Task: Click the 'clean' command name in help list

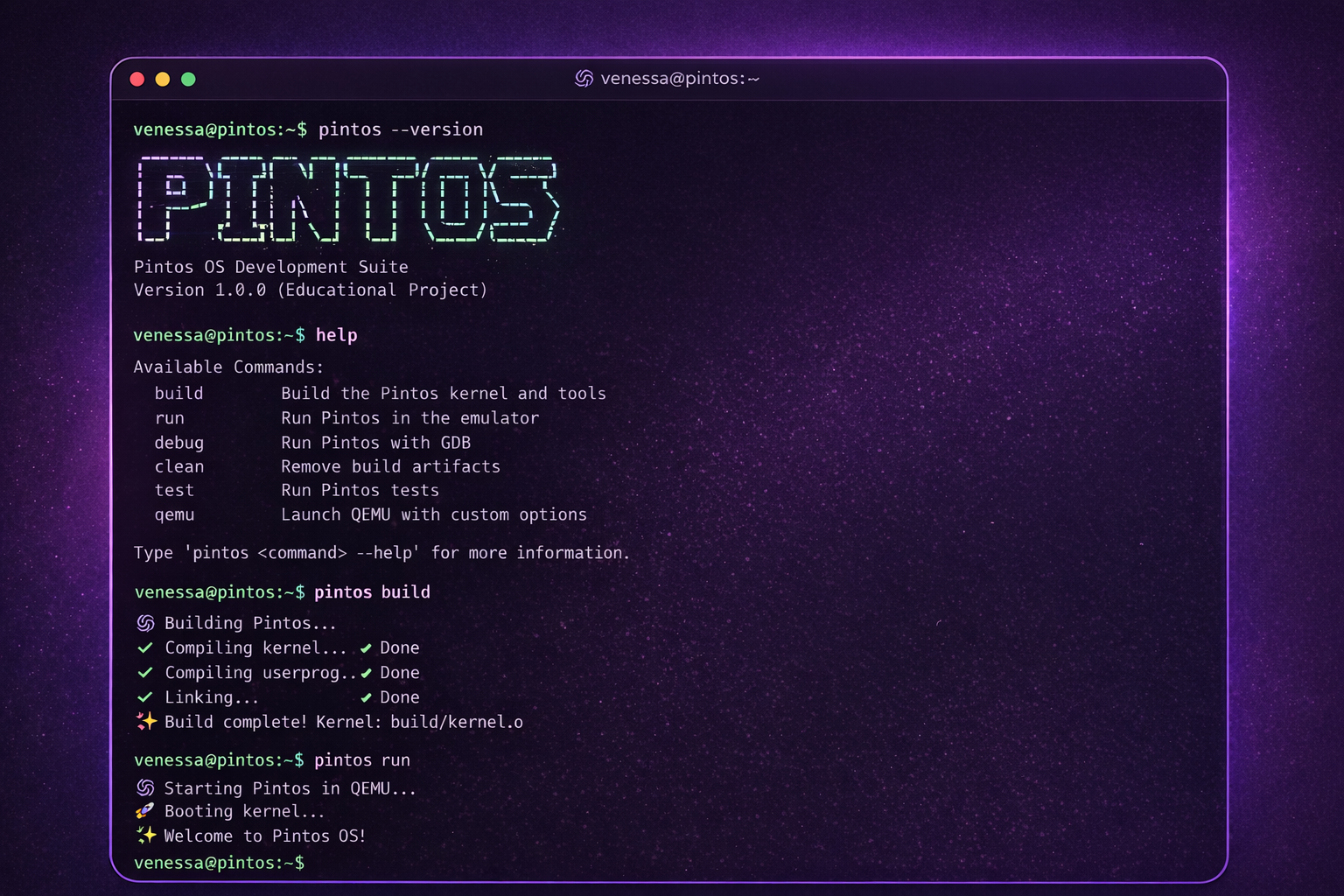Action: tap(179, 466)
